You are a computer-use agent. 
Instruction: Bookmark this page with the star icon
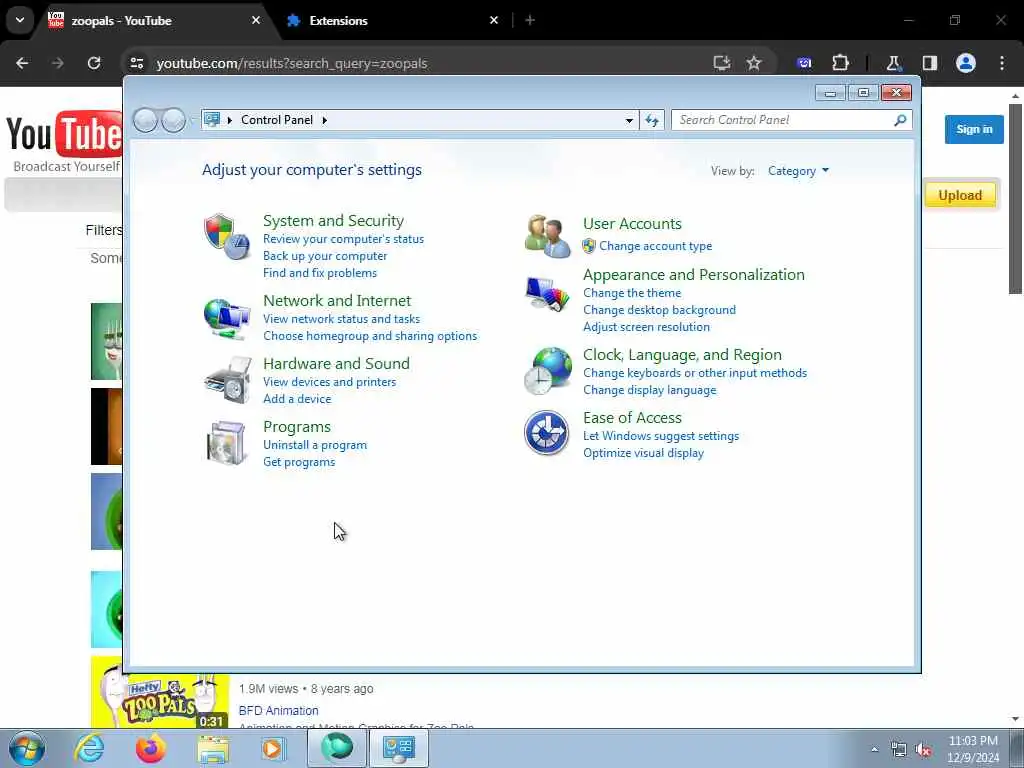[x=754, y=63]
